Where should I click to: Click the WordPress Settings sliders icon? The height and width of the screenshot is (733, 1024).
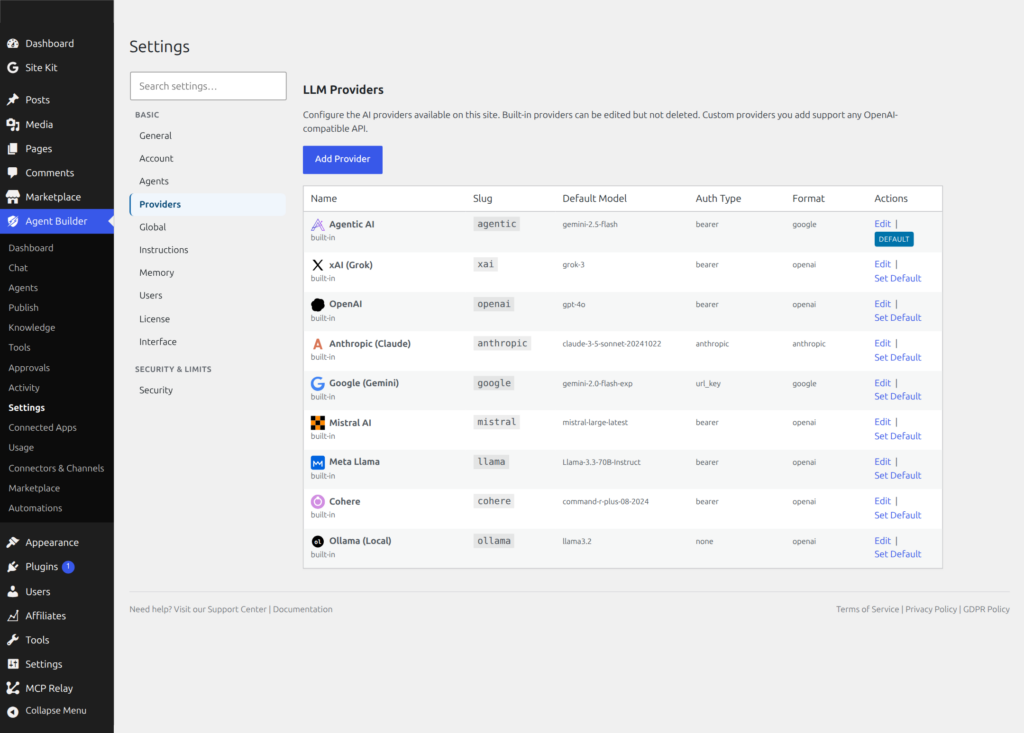tap(13, 664)
